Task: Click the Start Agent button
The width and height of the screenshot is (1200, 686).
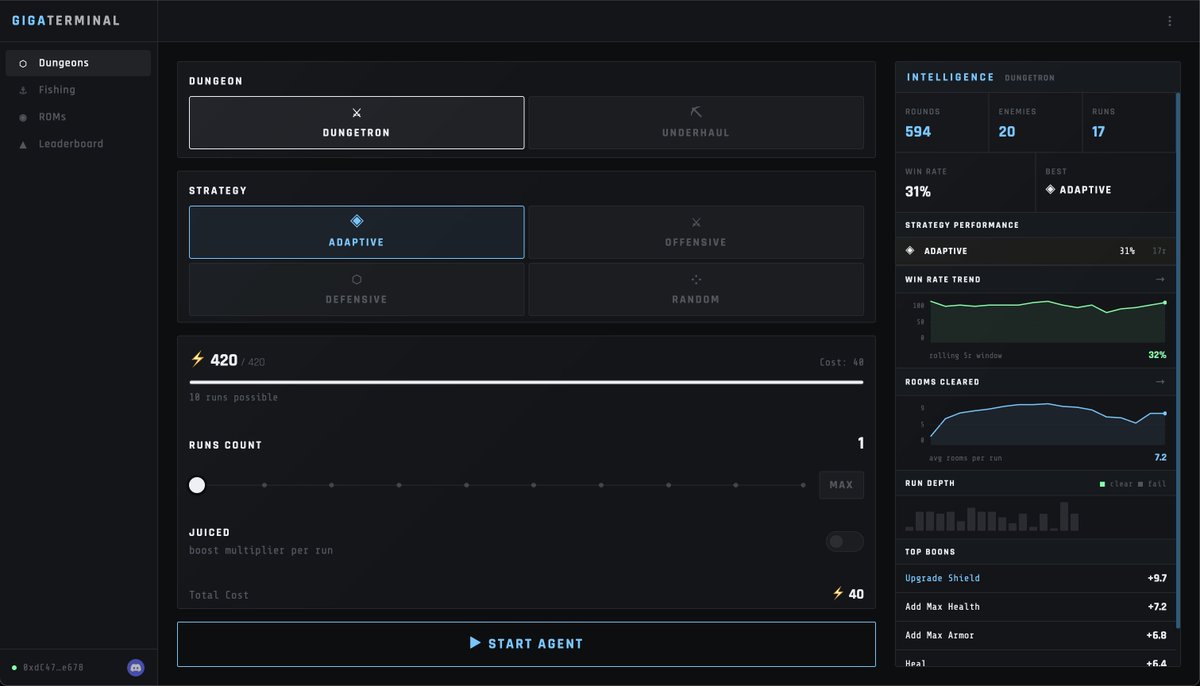Action: click(526, 644)
